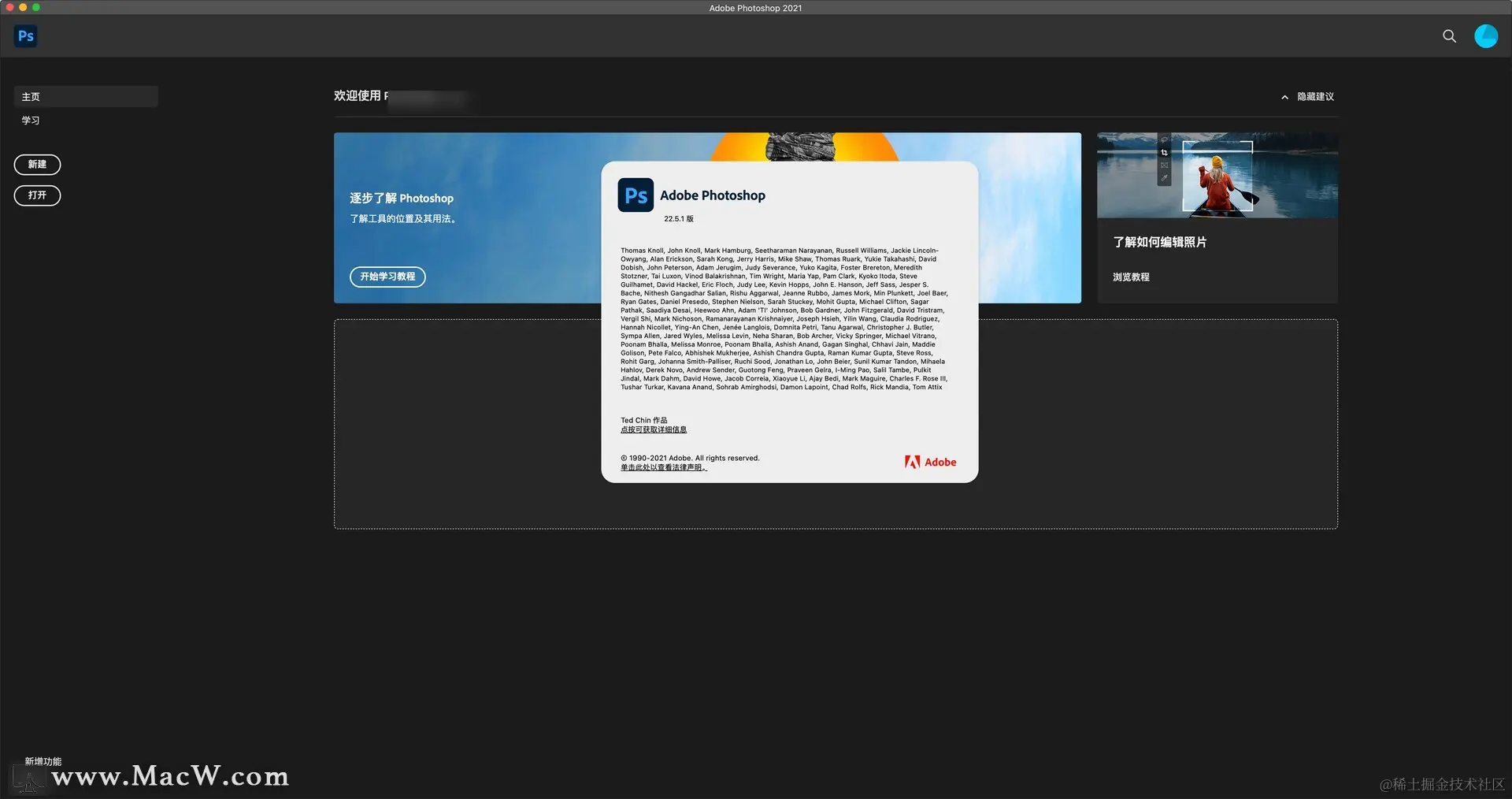Click the 22.5.1 版 version text
This screenshot has height=799, width=1512.
coord(678,219)
